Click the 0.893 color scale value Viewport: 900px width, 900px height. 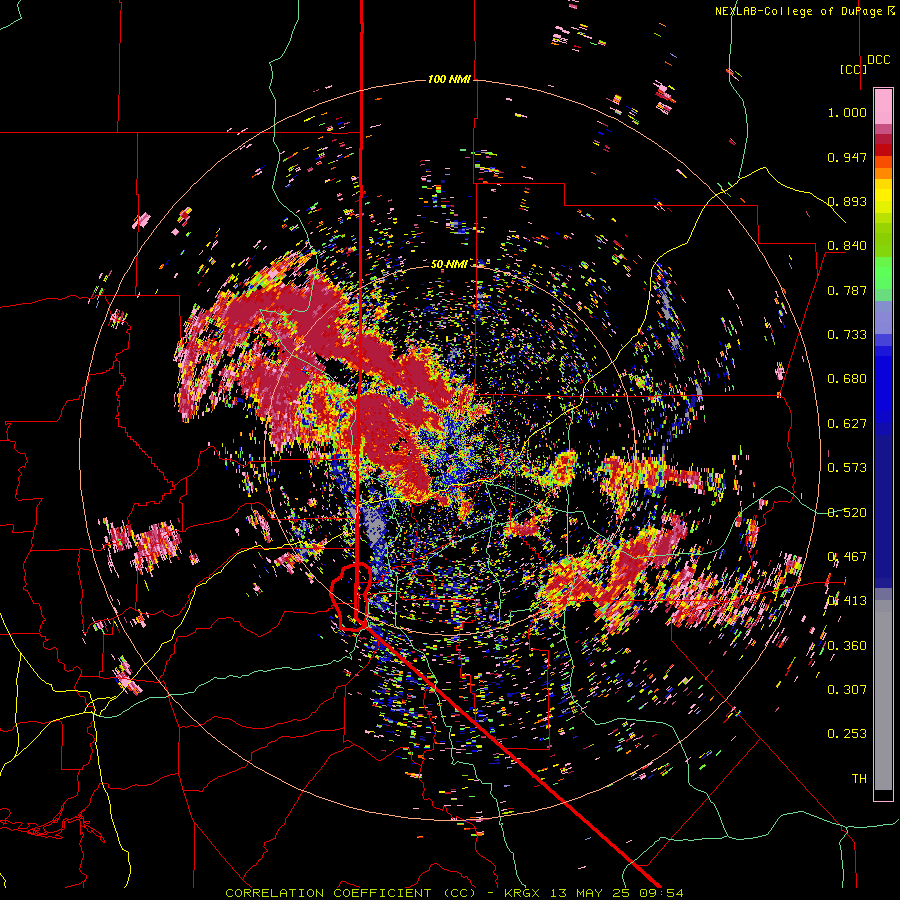(x=847, y=201)
